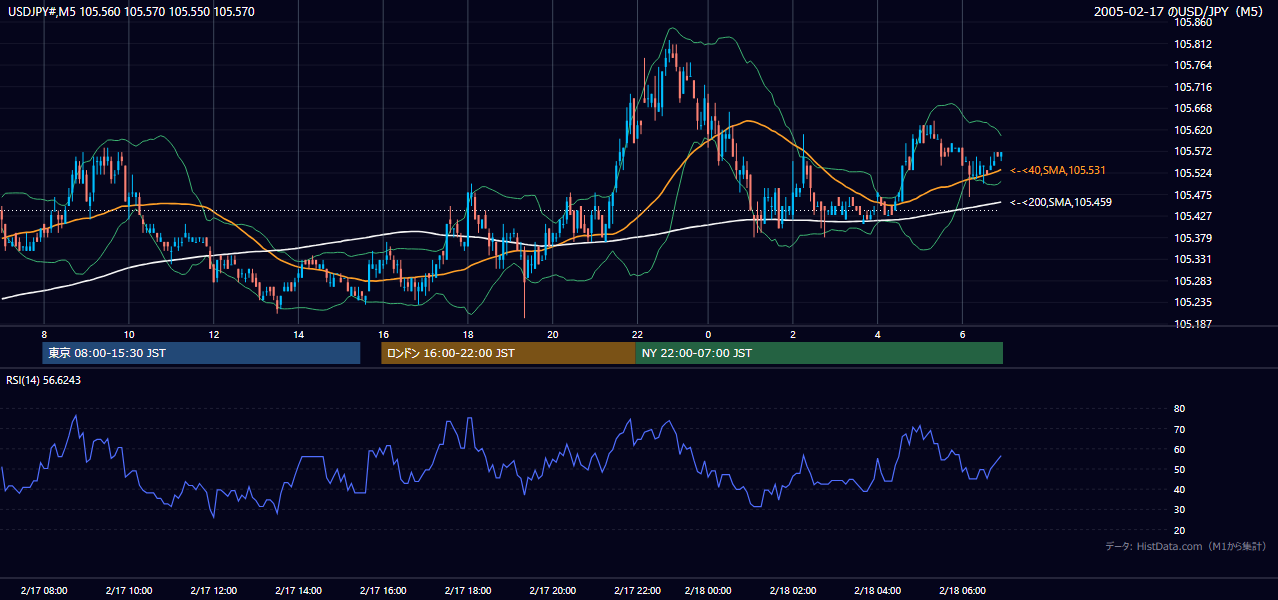Click price axis value 105.764
The height and width of the screenshot is (600, 1278).
pos(1193,65)
